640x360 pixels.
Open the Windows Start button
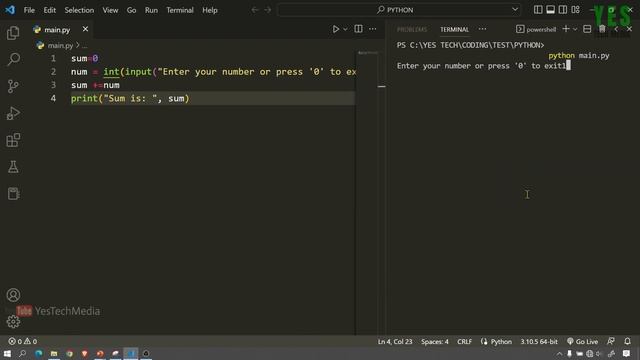(x=7, y=353)
